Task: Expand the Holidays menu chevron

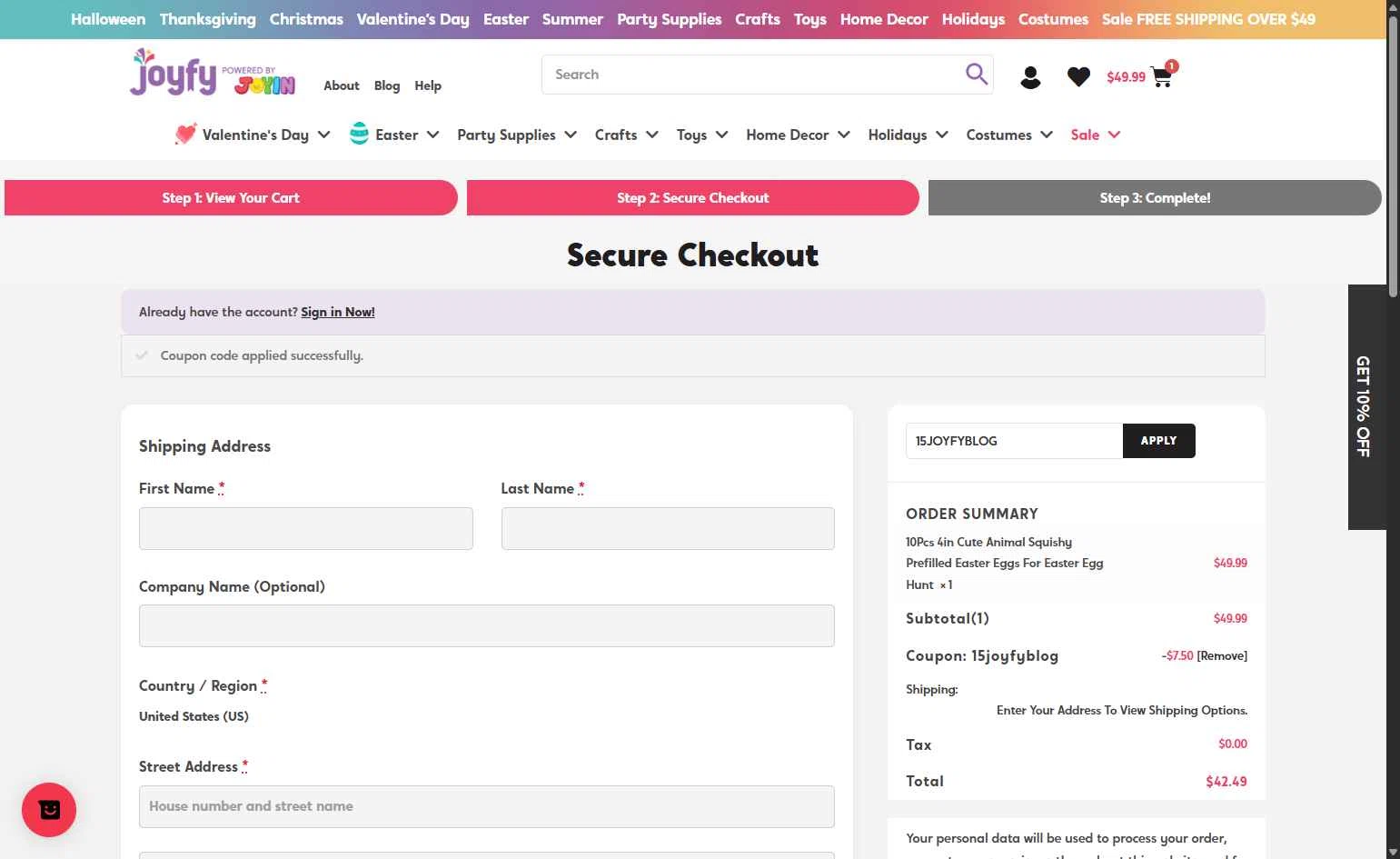Action: pyautogui.click(x=942, y=135)
